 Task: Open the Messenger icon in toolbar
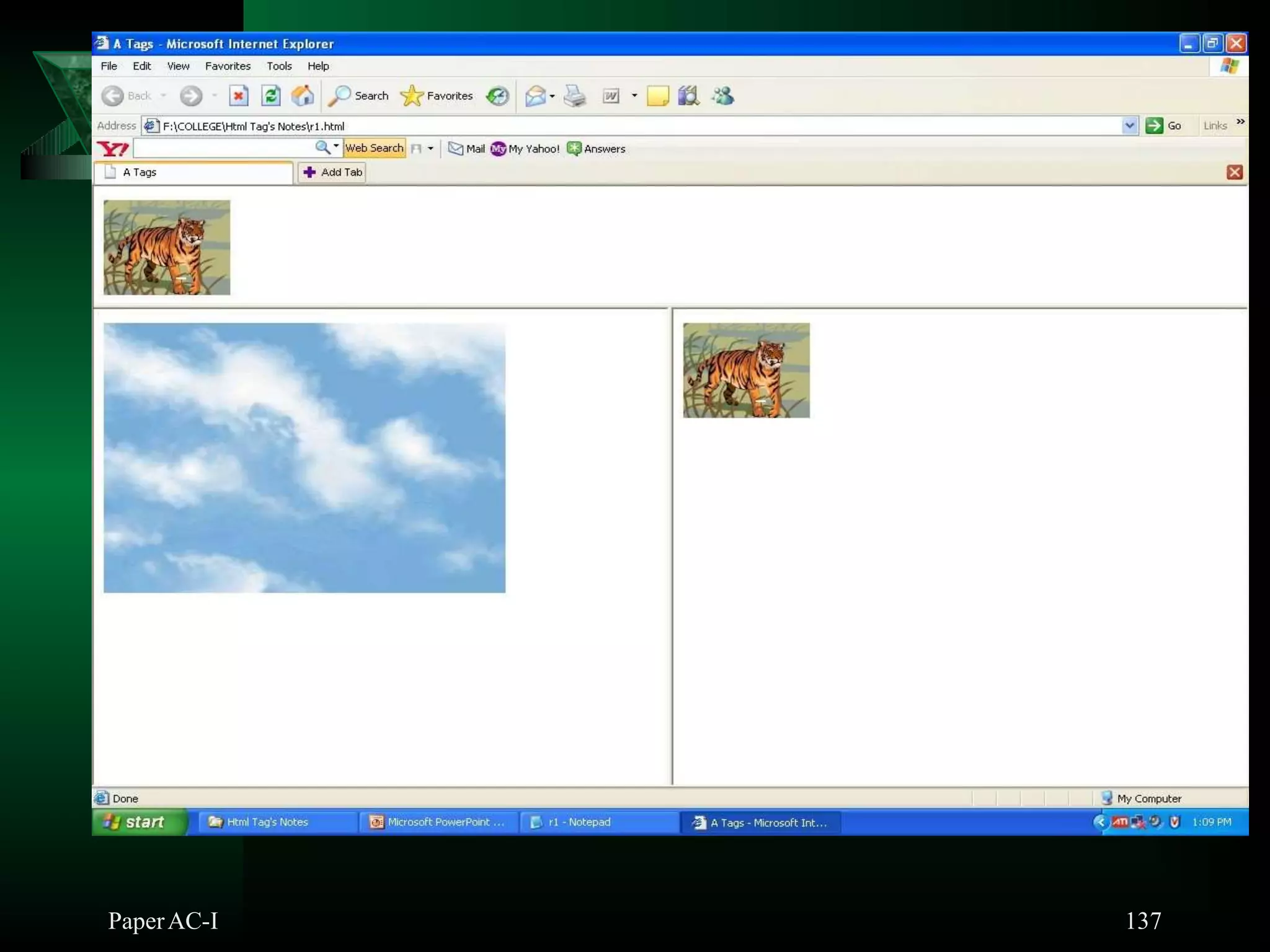click(722, 96)
